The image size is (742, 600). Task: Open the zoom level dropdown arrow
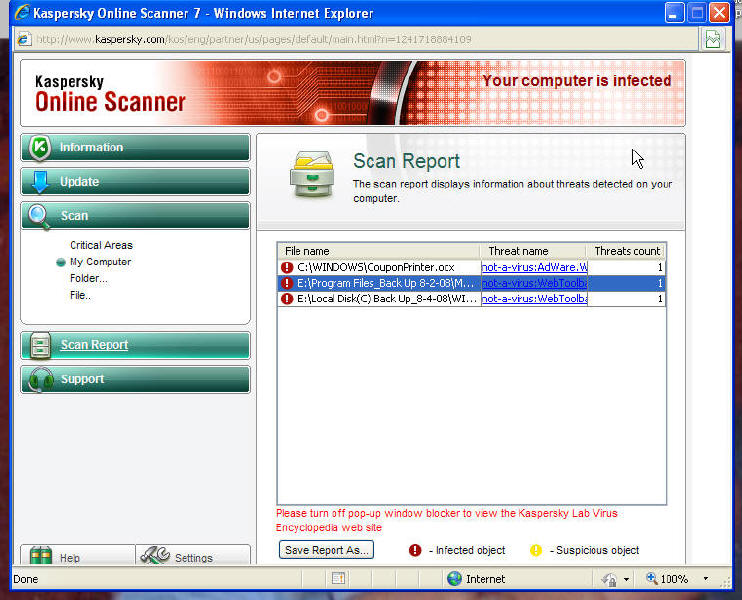706,579
